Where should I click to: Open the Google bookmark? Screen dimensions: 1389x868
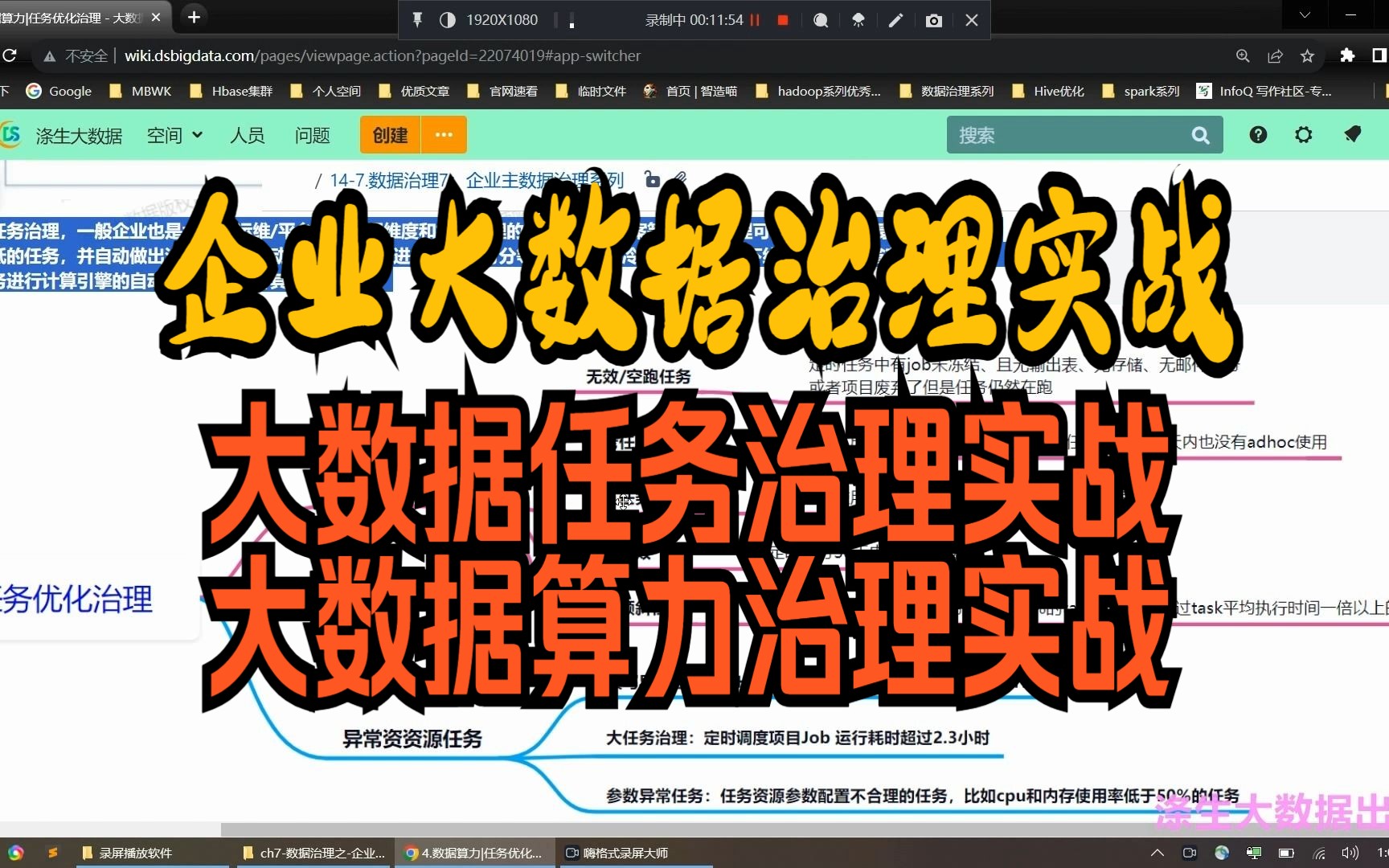(59, 91)
